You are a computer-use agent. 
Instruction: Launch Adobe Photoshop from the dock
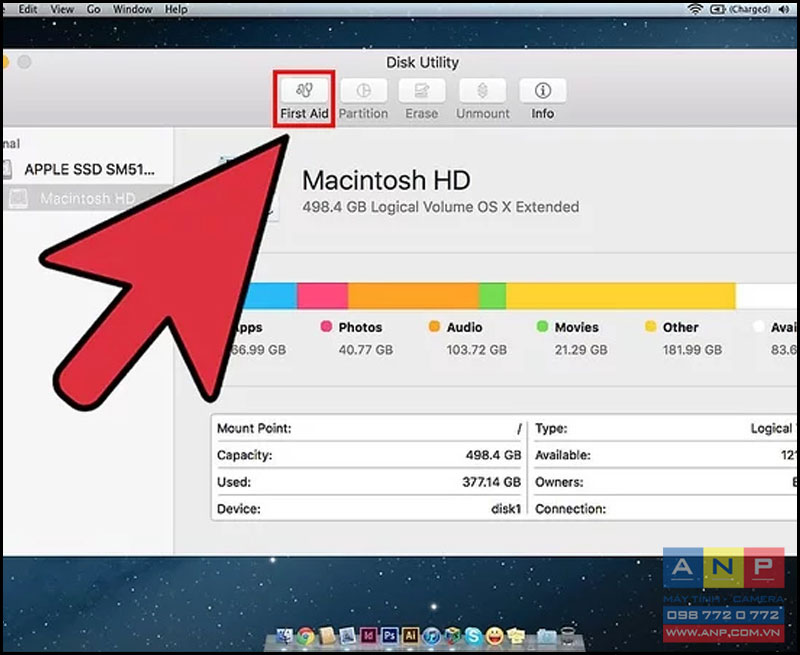389,635
